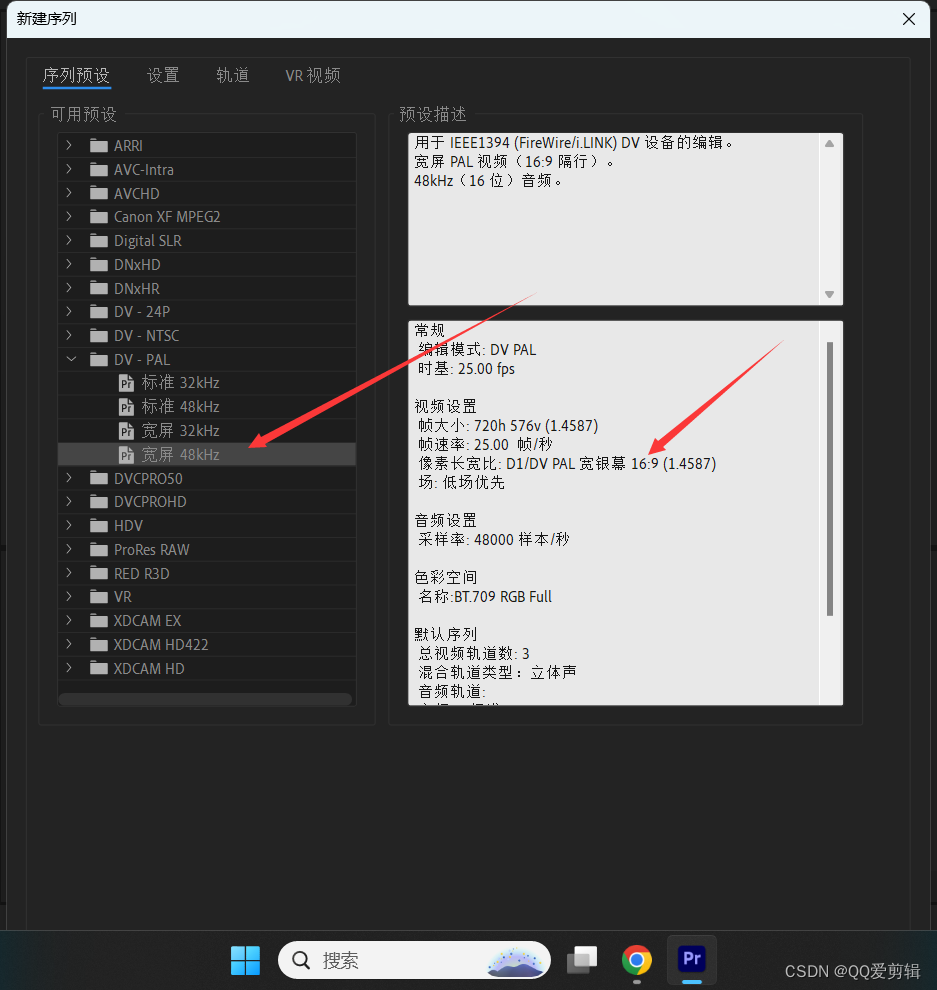
Task: Expand the DNxHR preset folder
Action: pos(69,288)
